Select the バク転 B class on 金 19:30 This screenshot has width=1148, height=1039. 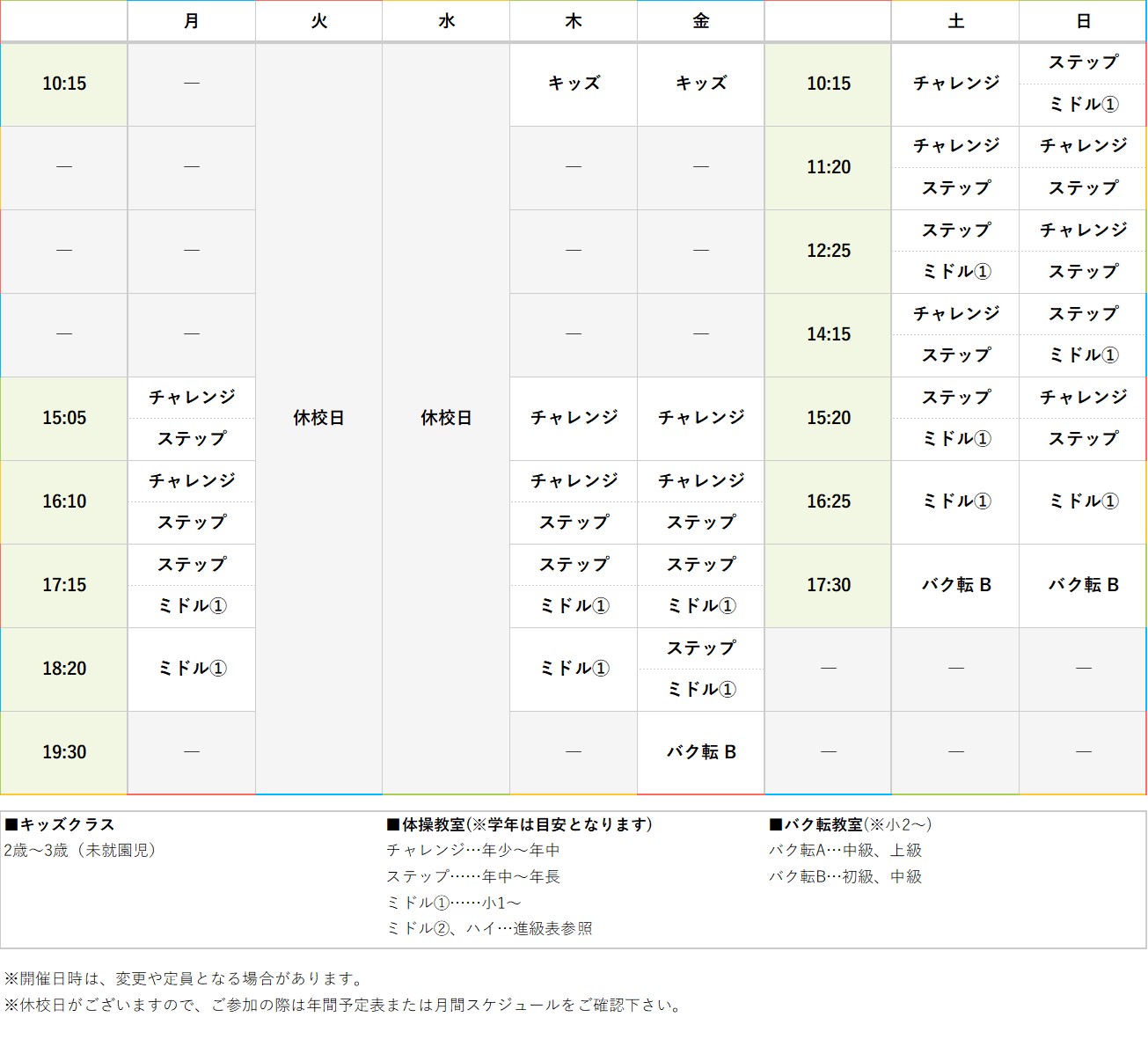[x=700, y=752]
